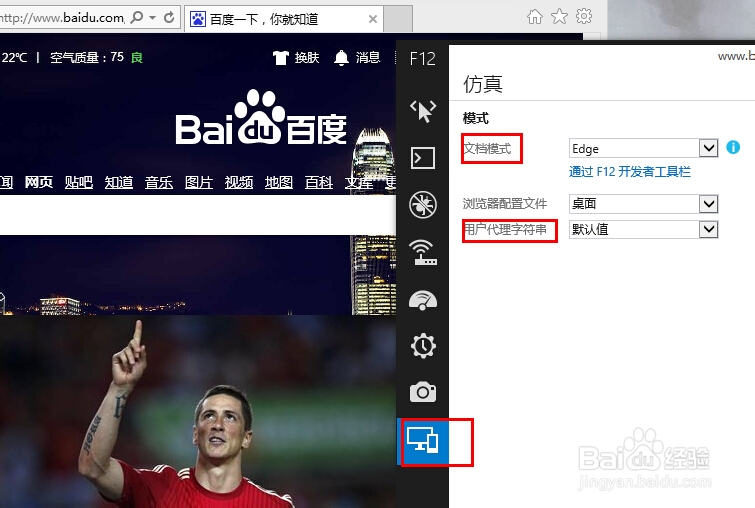Click the 音乐 navigation link
This screenshot has width=755, height=508.
coord(159,182)
